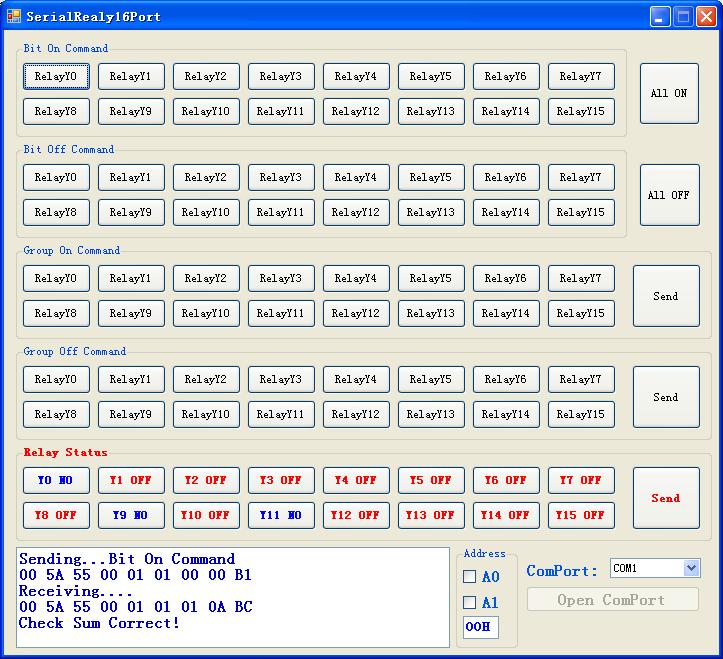
Task: Click RelayY7 in Bit On Command
Action: click(581, 76)
